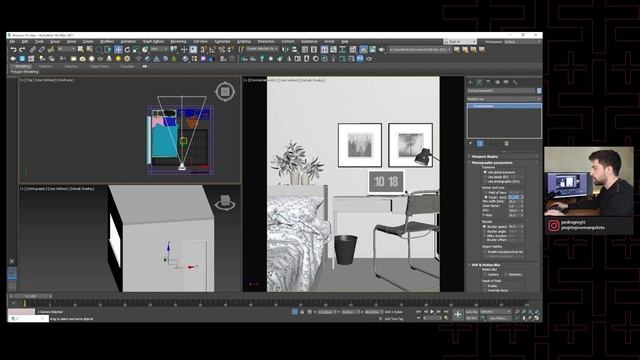The height and width of the screenshot is (360, 640).
Task: Click the ViewCube in the Top viewport
Action: 225,92
